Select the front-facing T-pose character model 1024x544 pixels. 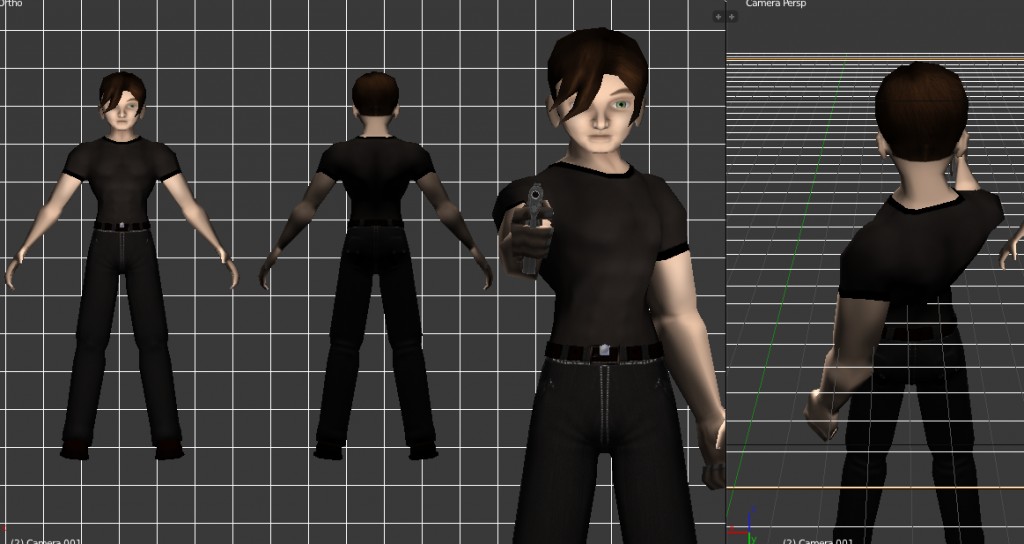121,266
